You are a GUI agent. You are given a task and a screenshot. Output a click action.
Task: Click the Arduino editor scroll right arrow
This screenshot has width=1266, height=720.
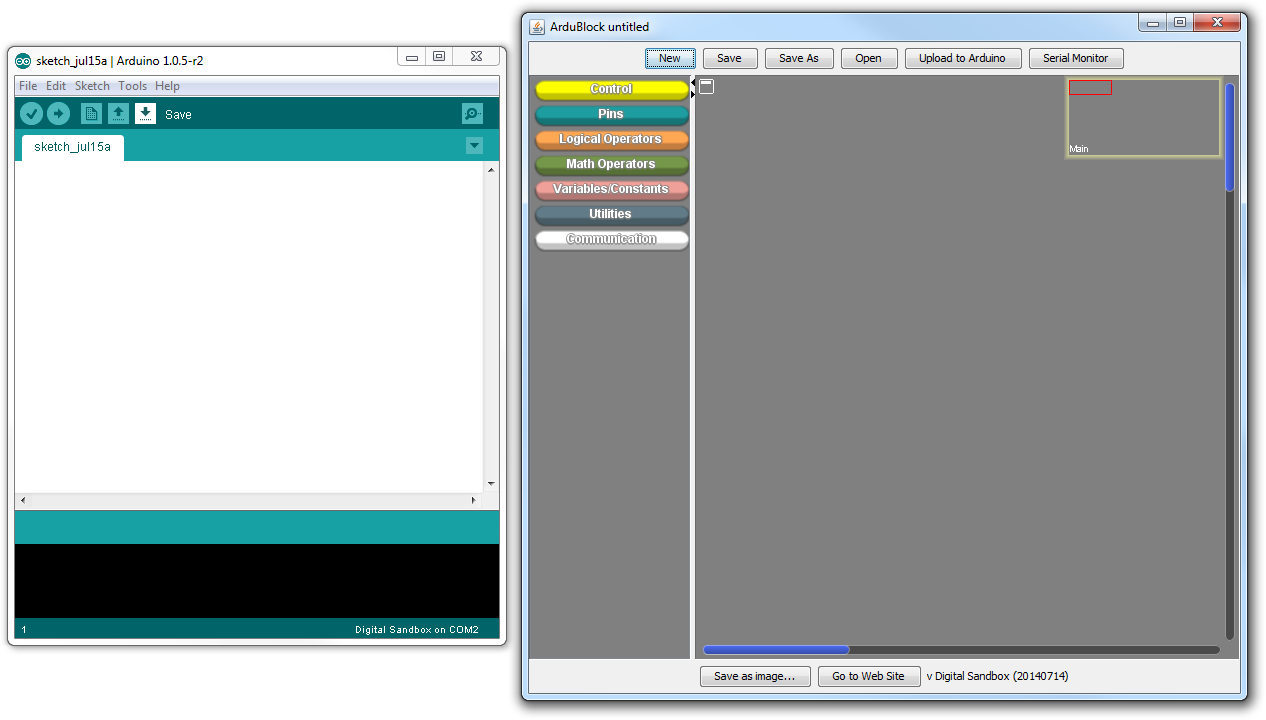(475, 500)
